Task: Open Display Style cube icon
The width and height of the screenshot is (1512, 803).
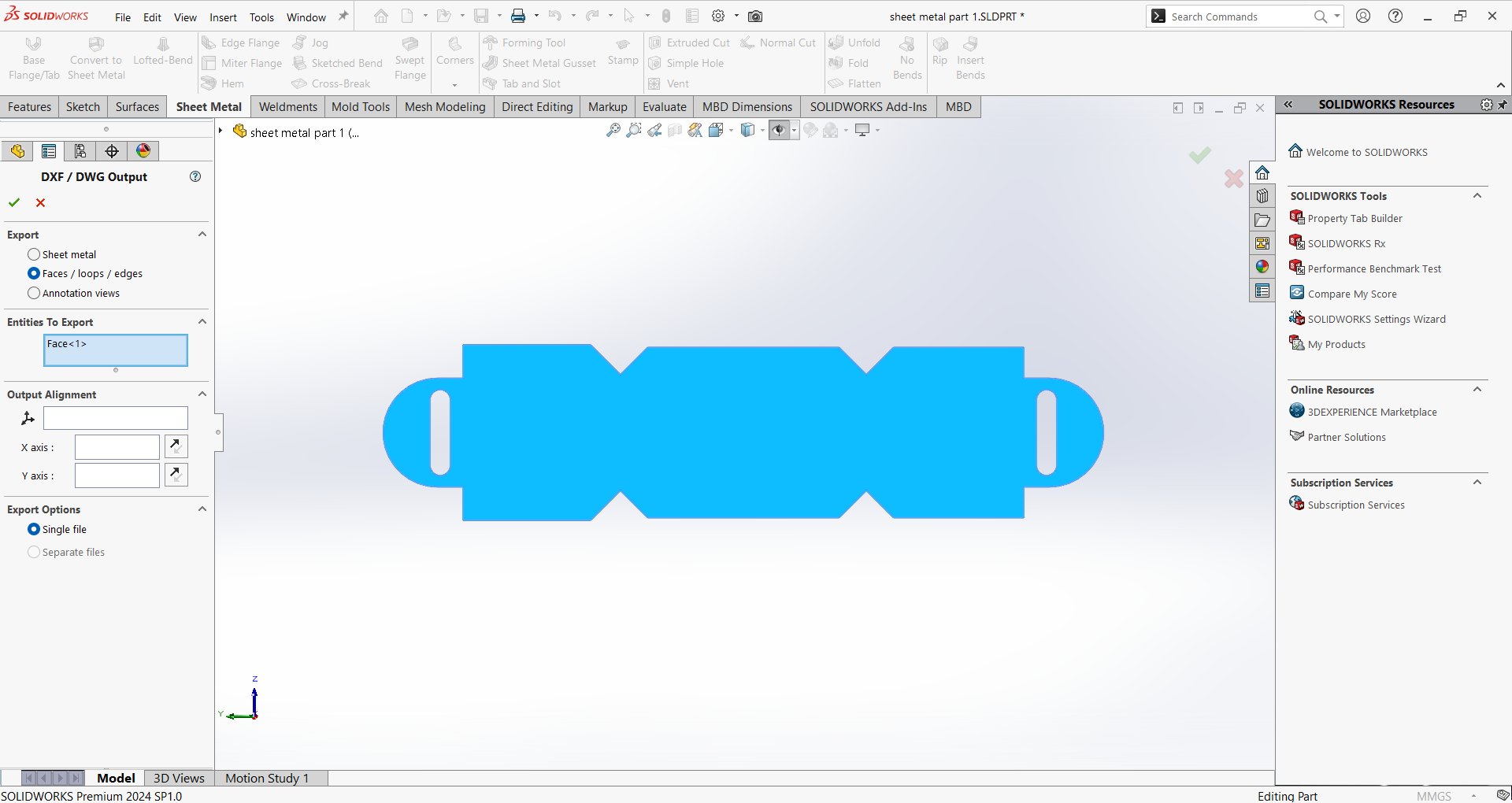Action: pos(747,130)
